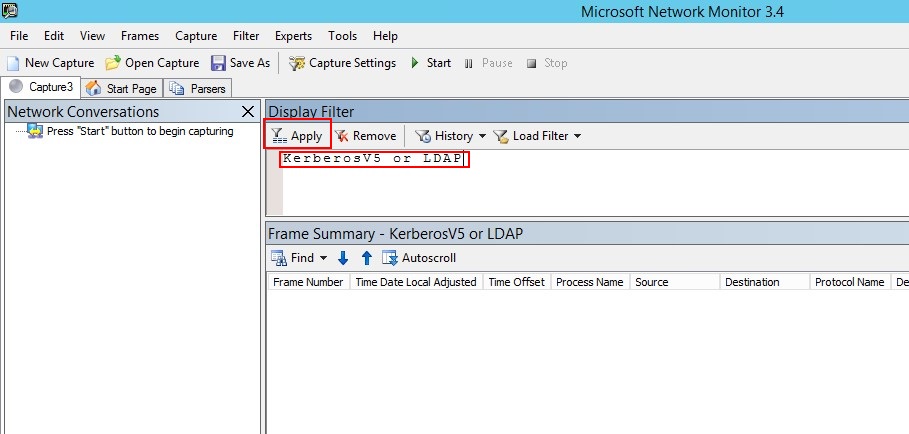Click the Display Filter panel title

[311, 111]
